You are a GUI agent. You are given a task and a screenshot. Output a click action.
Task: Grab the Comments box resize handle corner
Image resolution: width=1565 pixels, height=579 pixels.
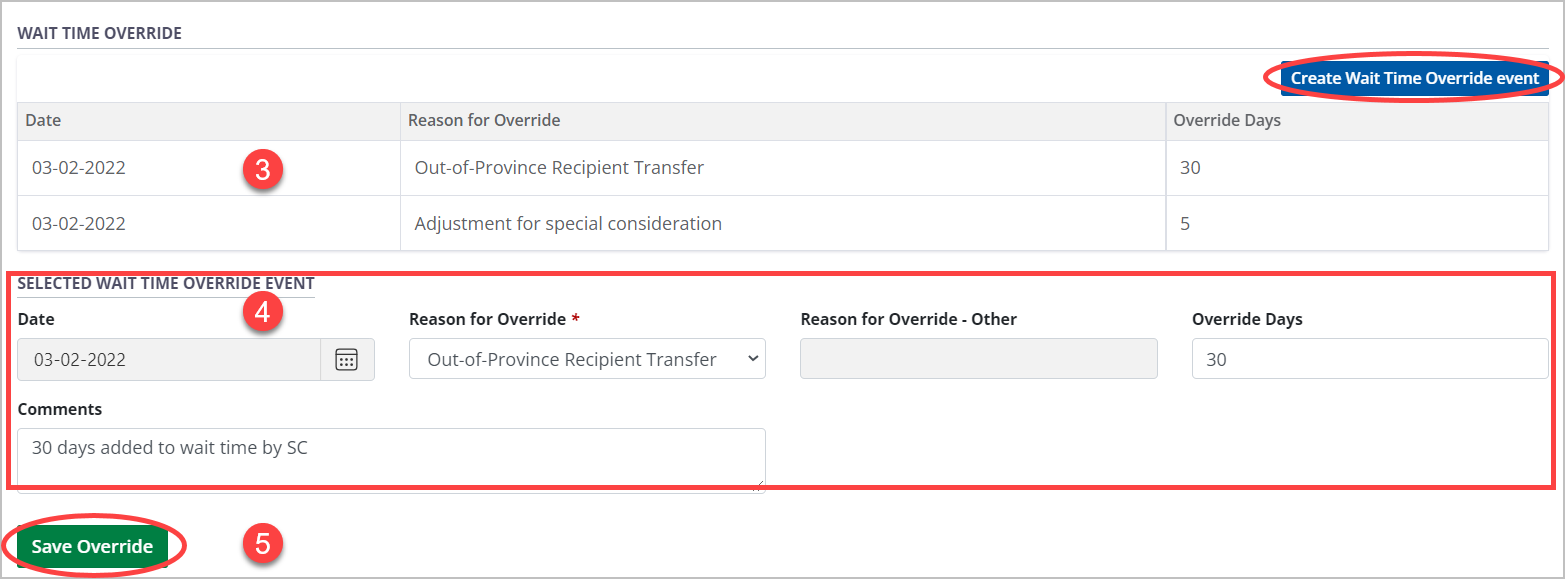pos(760,487)
